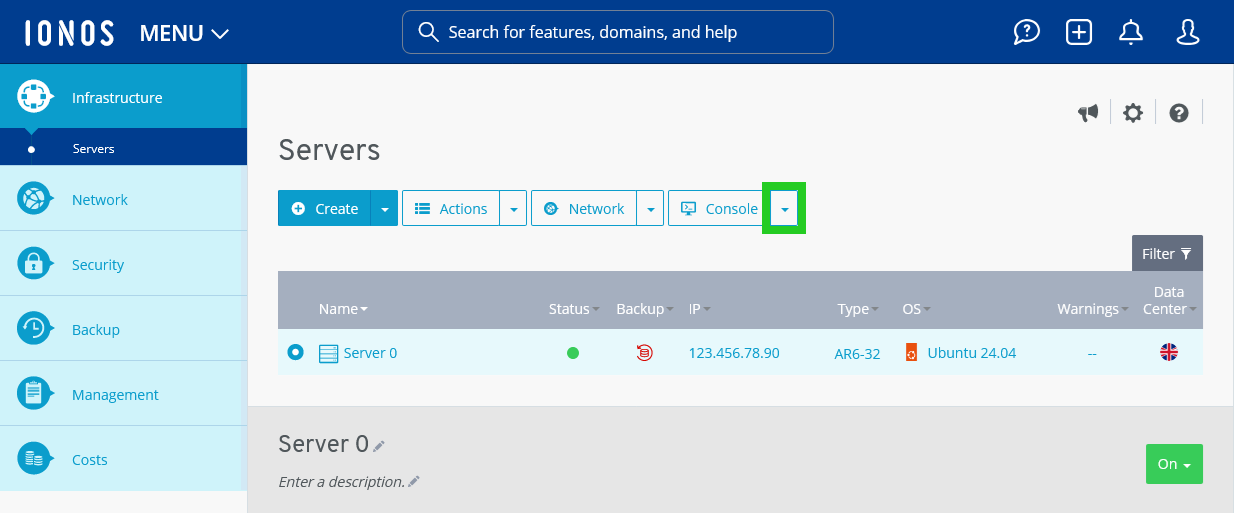
Task: Click the Security padlock sidebar icon
Action: pyautogui.click(x=35, y=264)
